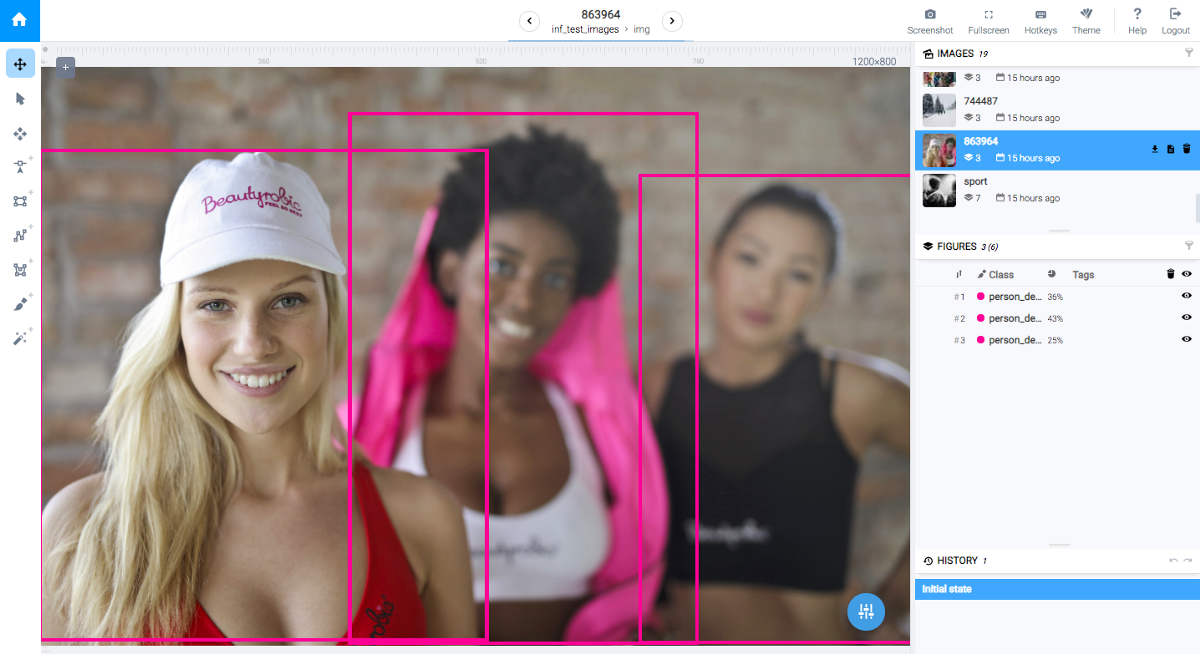Click the 744487 image name

point(982,101)
